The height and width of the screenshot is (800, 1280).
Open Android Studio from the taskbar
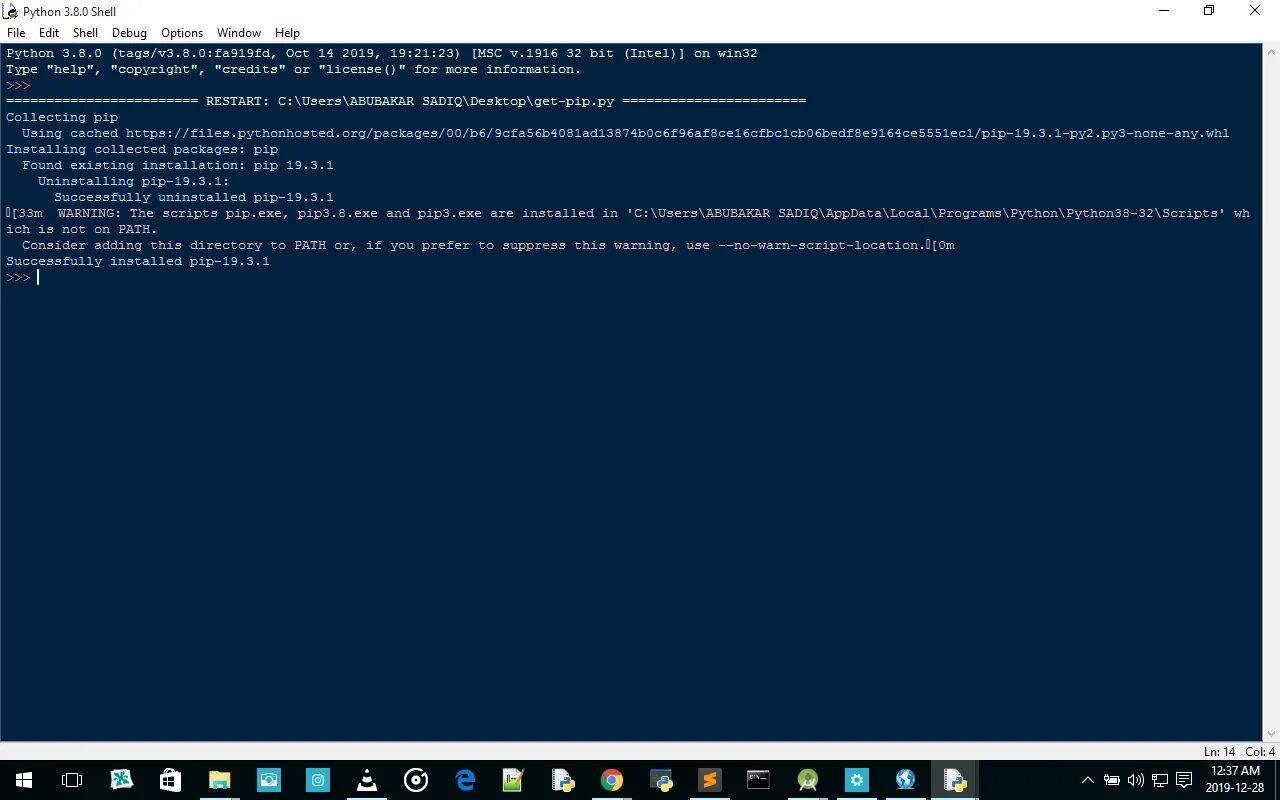pyautogui.click(x=808, y=780)
